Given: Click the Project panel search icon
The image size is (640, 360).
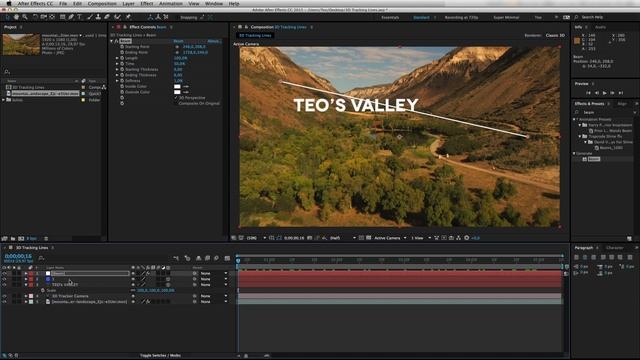Looking at the screenshot, I should 7,72.
